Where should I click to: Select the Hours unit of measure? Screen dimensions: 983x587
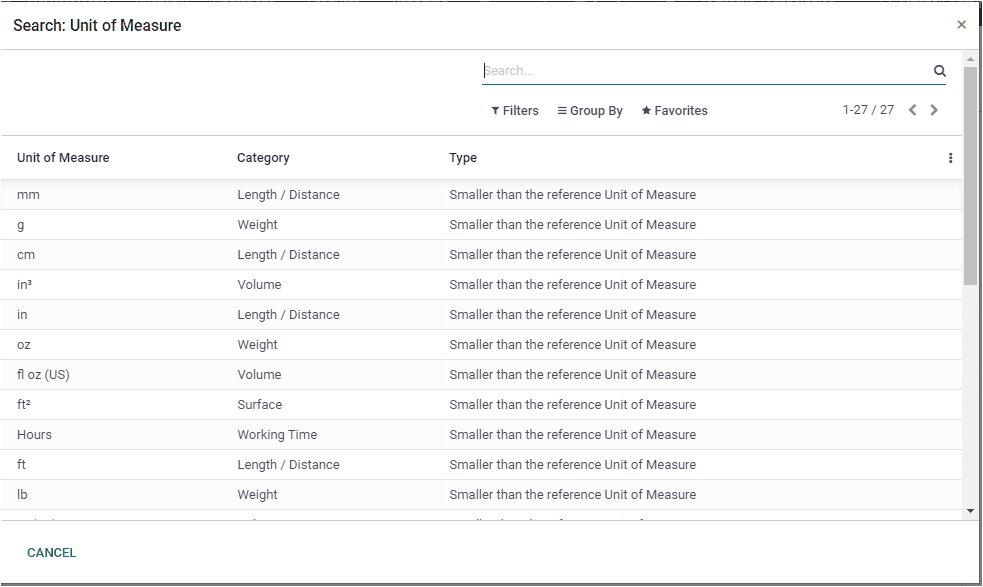click(32, 434)
